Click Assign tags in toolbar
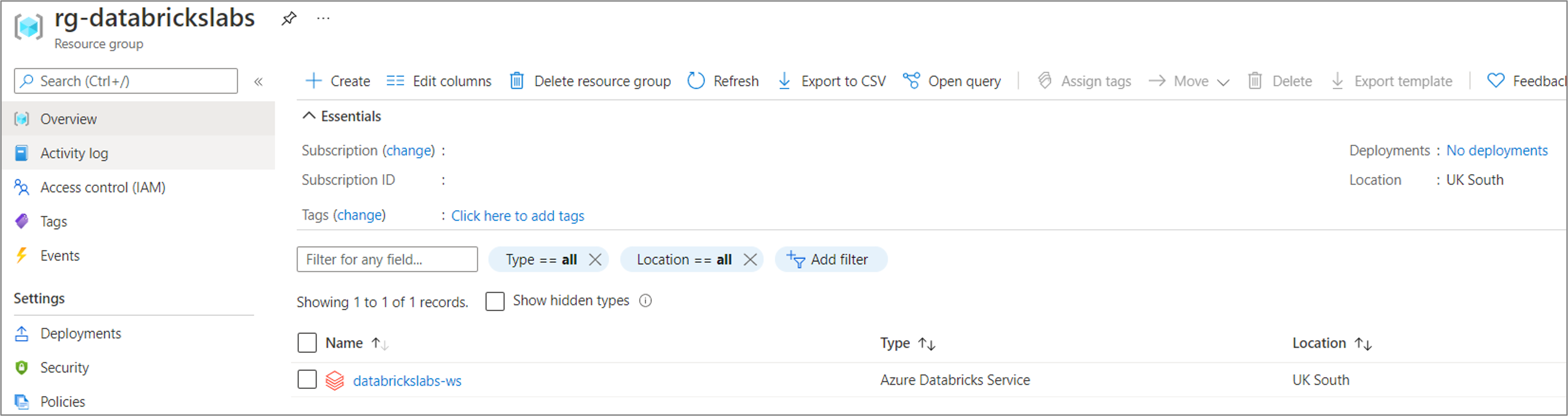 click(1084, 81)
